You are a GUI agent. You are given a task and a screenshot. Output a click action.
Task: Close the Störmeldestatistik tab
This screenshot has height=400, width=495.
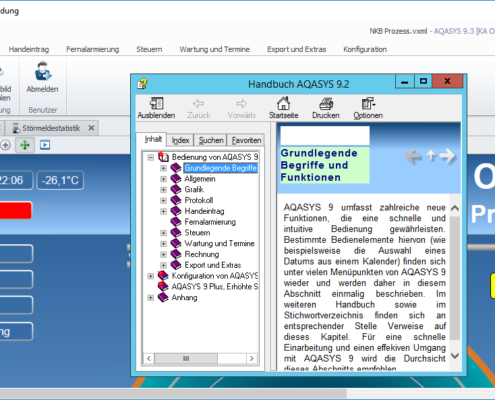coord(91,128)
